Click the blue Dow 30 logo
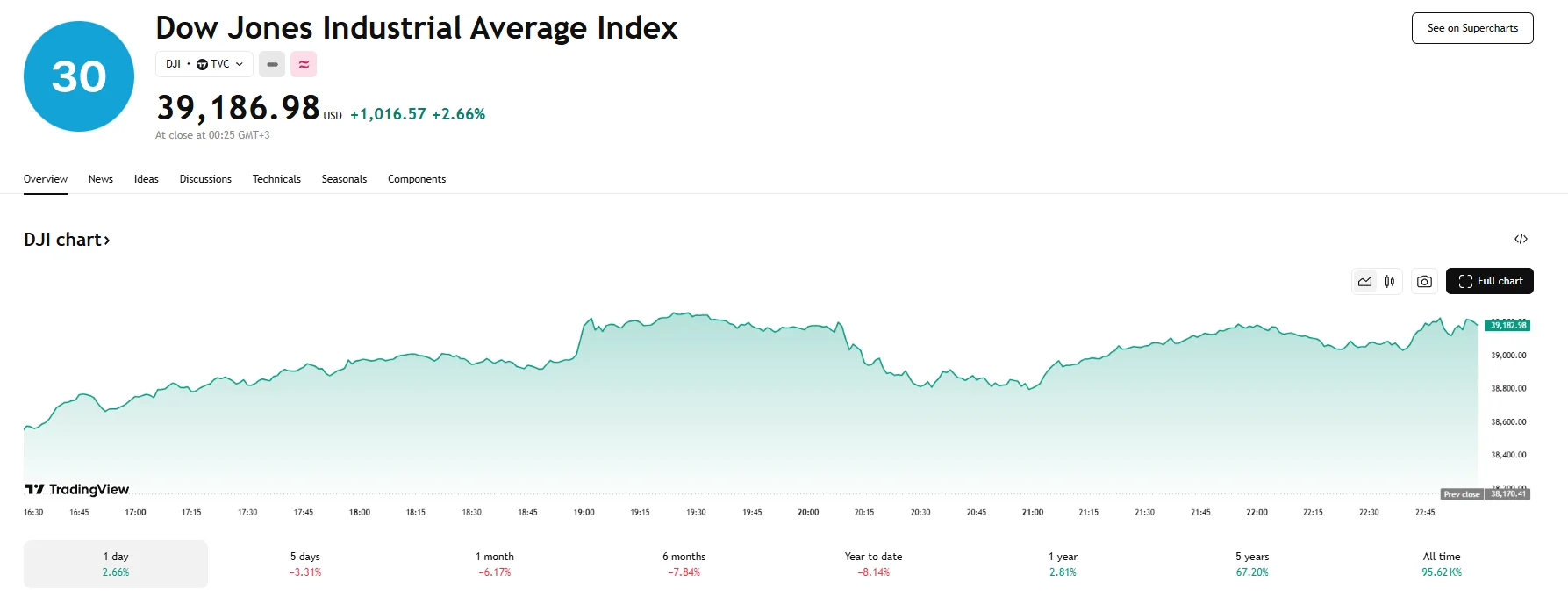This screenshot has width=1568, height=612. coord(79,76)
